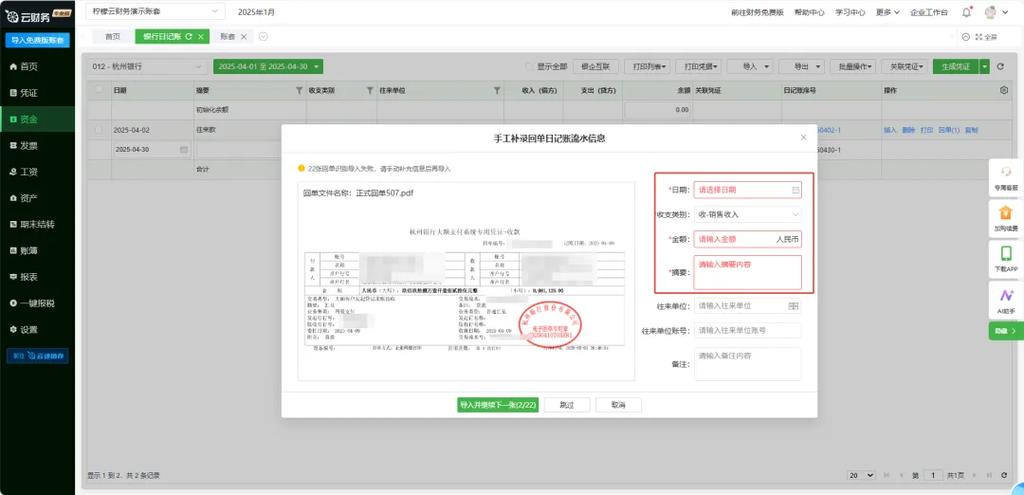Click the 金额 input field
1024x495 pixels.
click(x=748, y=240)
